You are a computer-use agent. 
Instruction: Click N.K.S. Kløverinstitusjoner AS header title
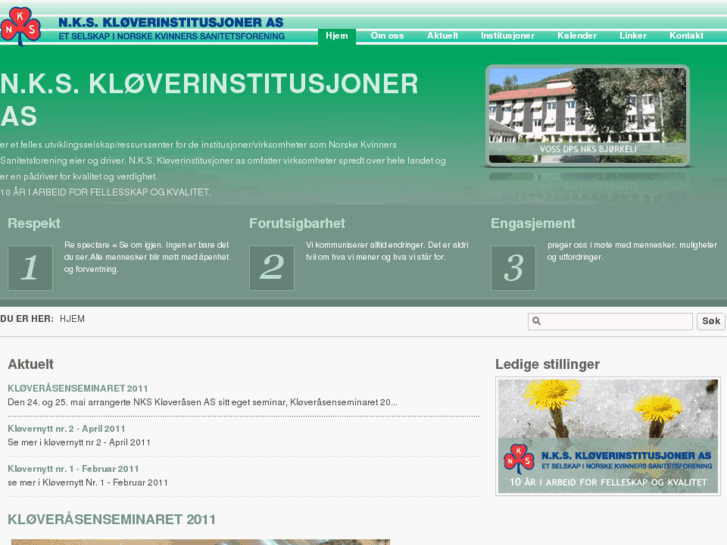pyautogui.click(x=171, y=22)
